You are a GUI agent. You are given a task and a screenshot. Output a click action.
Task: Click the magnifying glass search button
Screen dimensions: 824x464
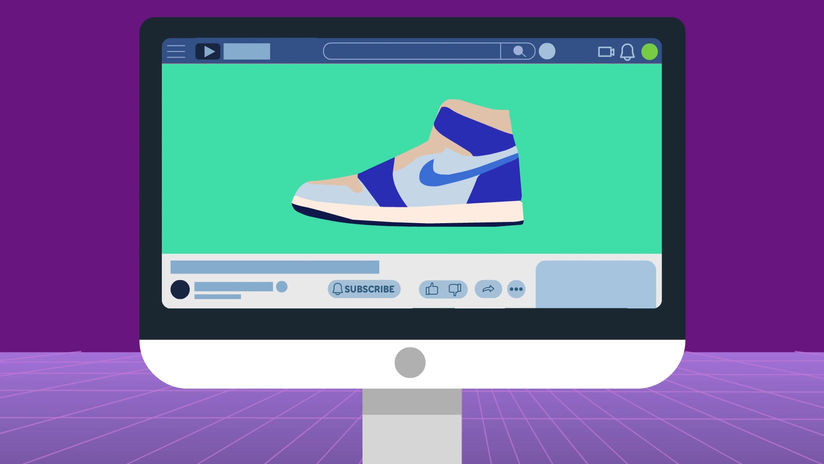pos(518,51)
